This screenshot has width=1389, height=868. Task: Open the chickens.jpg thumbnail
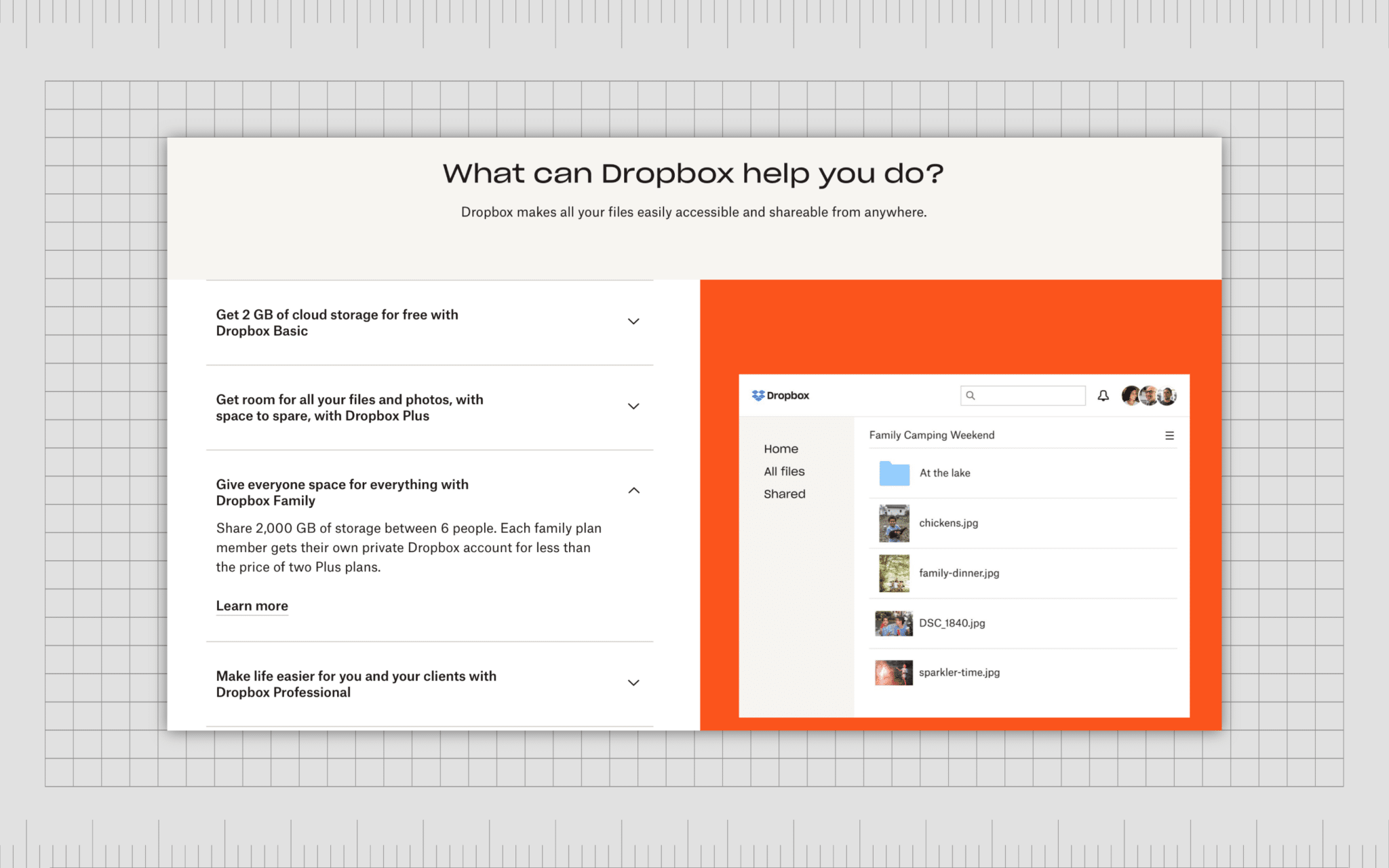pyautogui.click(x=894, y=523)
